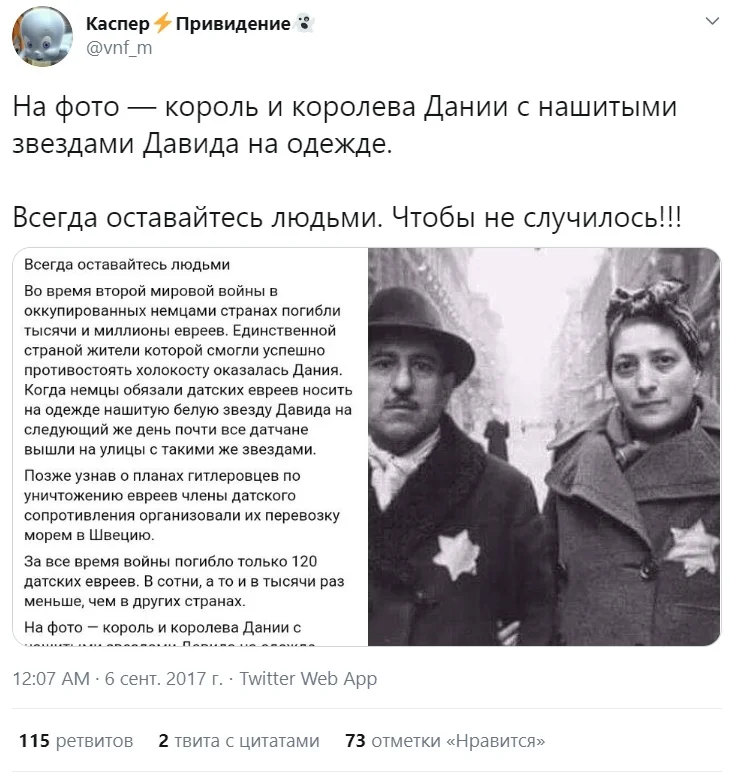Click the date 6 сент. 2017 г.

pos(164,679)
